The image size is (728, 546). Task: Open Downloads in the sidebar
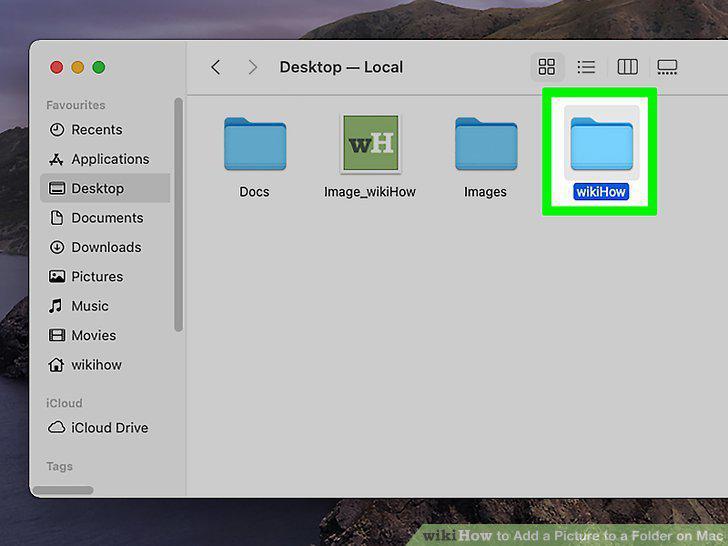pyautogui.click(x=105, y=247)
